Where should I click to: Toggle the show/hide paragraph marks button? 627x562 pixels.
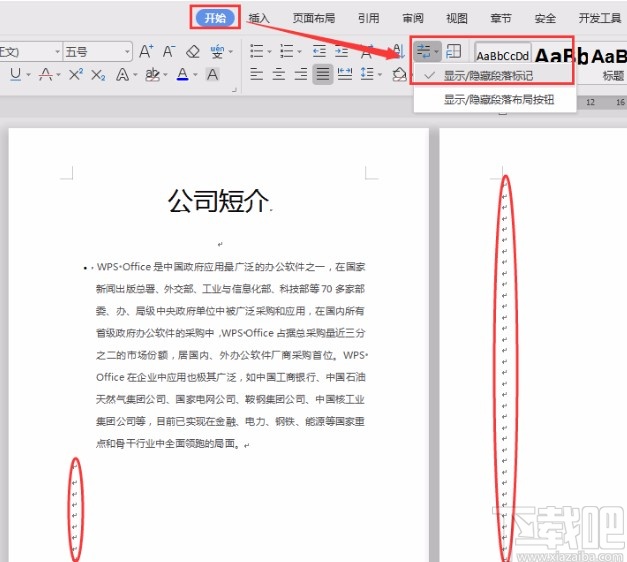click(x=424, y=51)
